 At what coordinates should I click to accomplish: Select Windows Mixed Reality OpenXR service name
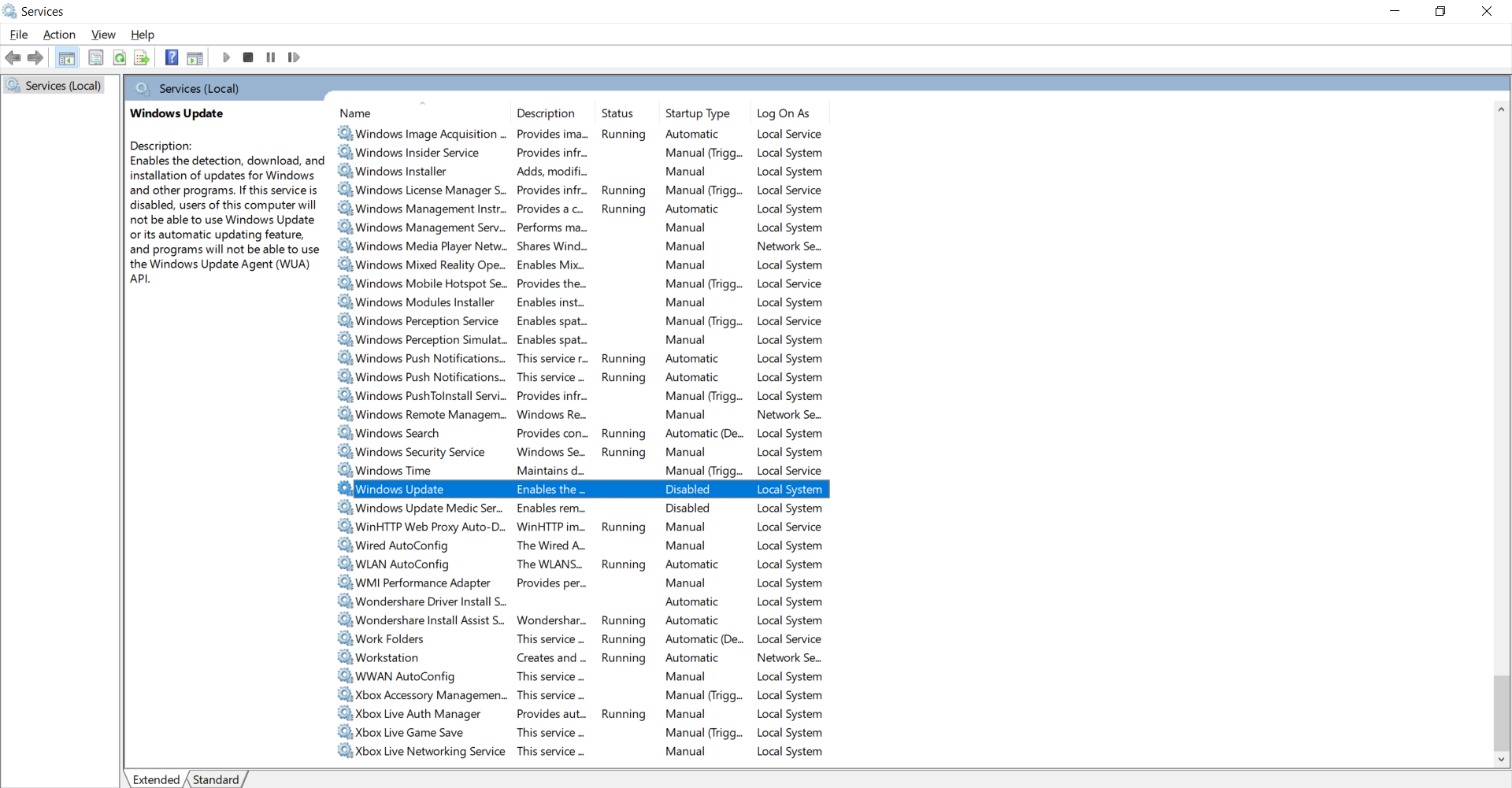[430, 265]
